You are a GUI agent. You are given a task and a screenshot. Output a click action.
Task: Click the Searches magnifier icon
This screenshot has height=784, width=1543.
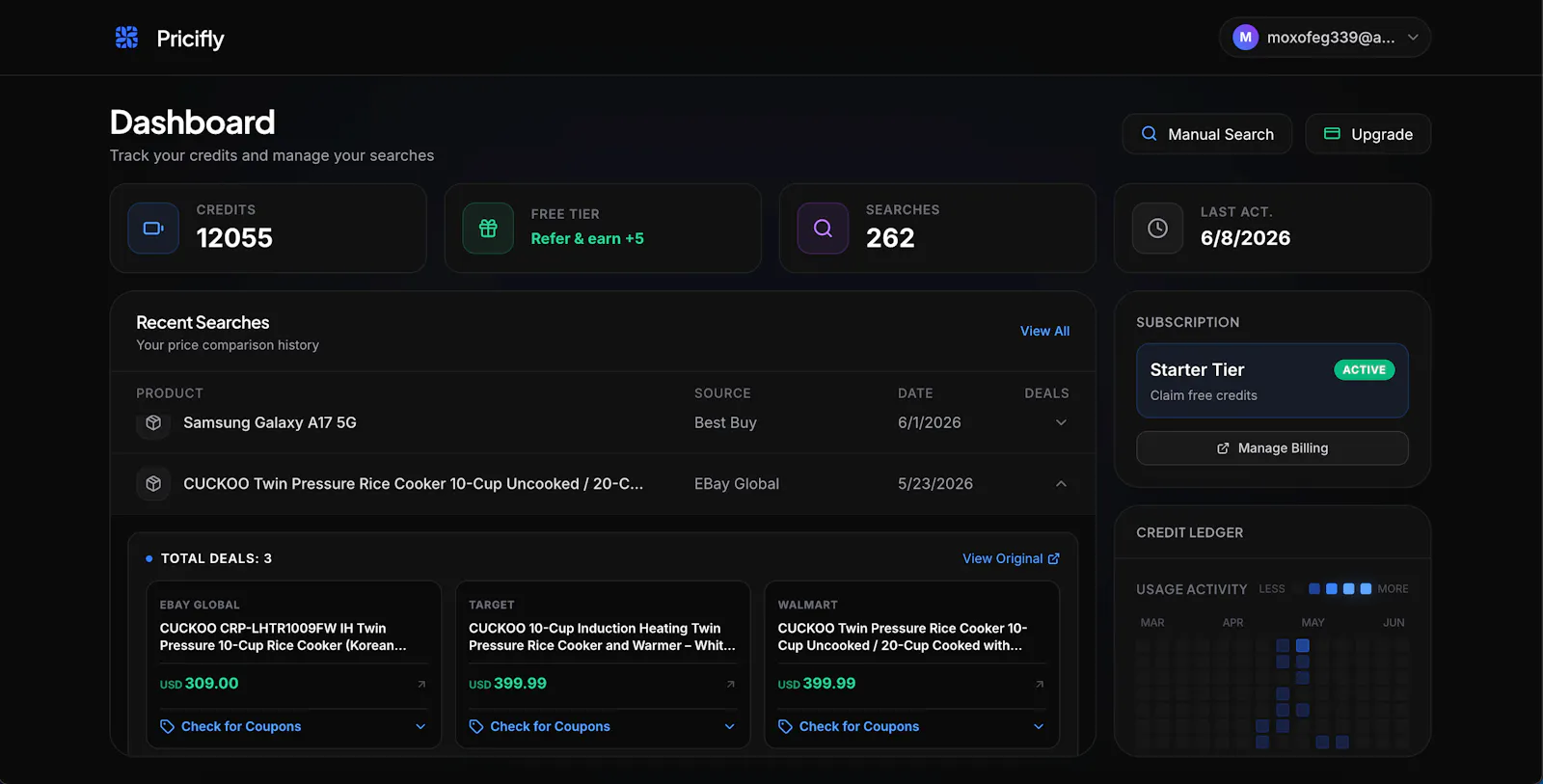tap(823, 229)
